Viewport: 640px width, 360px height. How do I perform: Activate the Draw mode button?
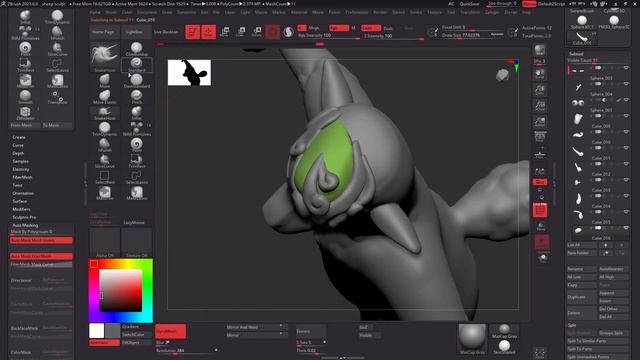click(209, 31)
